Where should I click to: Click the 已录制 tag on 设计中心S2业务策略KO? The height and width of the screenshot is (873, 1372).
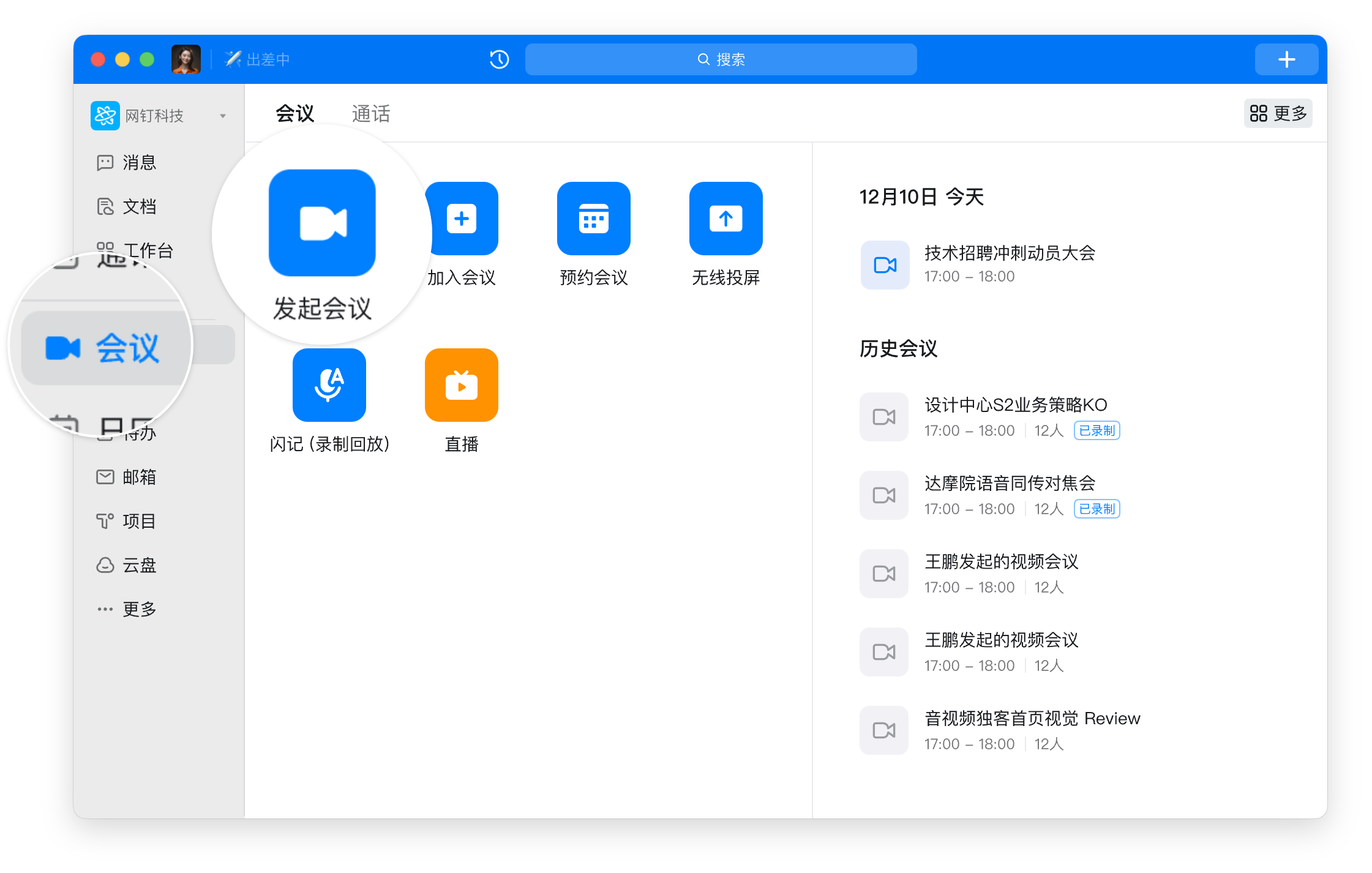point(1096,430)
